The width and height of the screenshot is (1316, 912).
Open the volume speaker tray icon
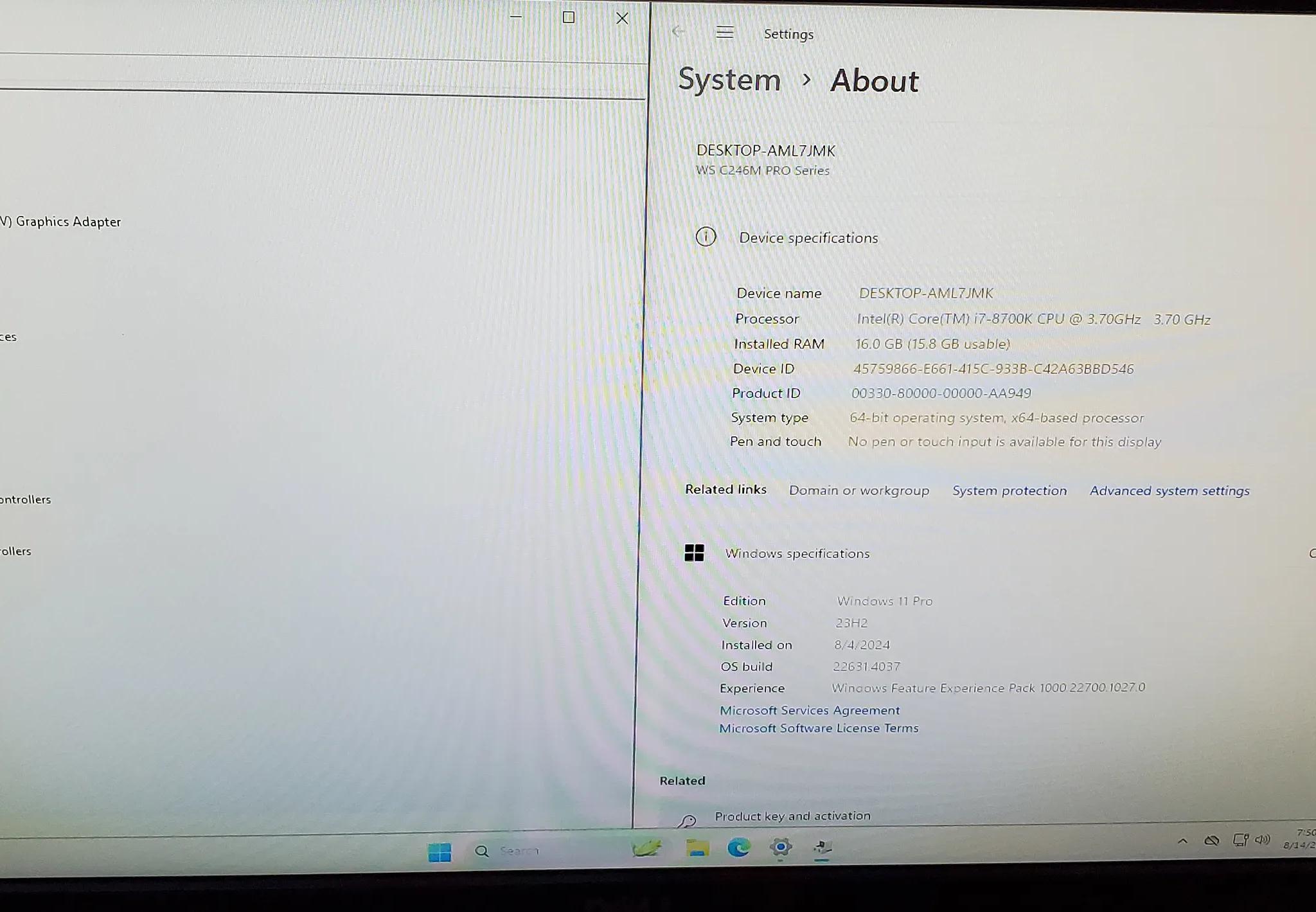(1263, 839)
